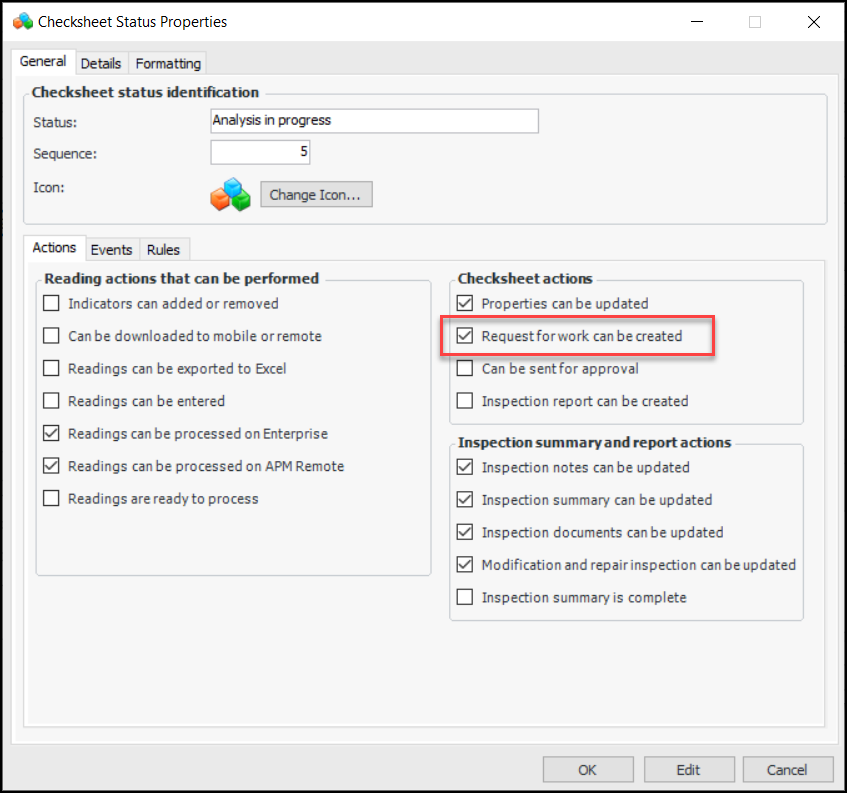This screenshot has width=847, height=793.
Task: Select the Events sub-tab
Action: (111, 249)
